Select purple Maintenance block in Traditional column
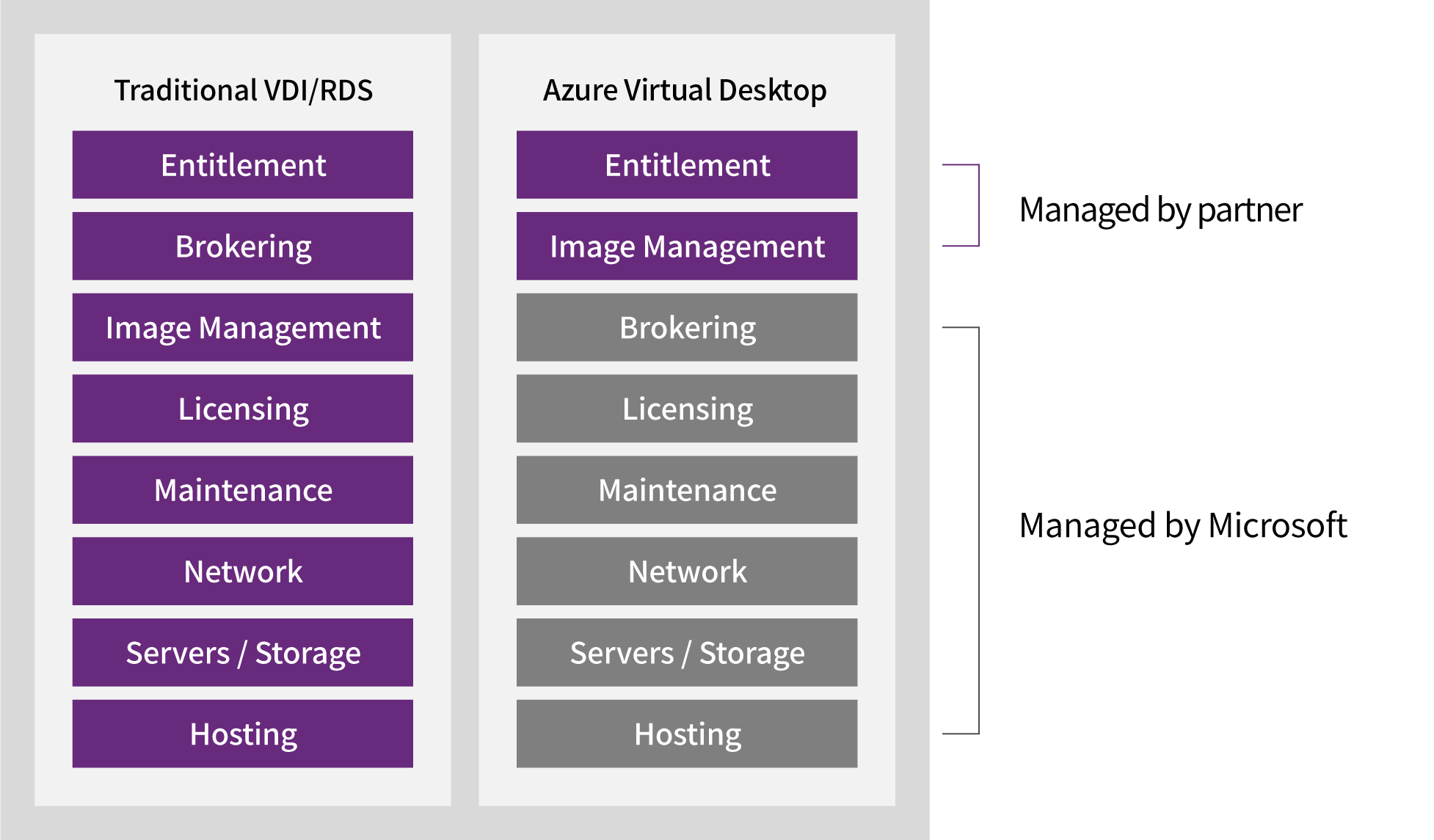This screenshot has height=840, width=1434. coord(243,490)
